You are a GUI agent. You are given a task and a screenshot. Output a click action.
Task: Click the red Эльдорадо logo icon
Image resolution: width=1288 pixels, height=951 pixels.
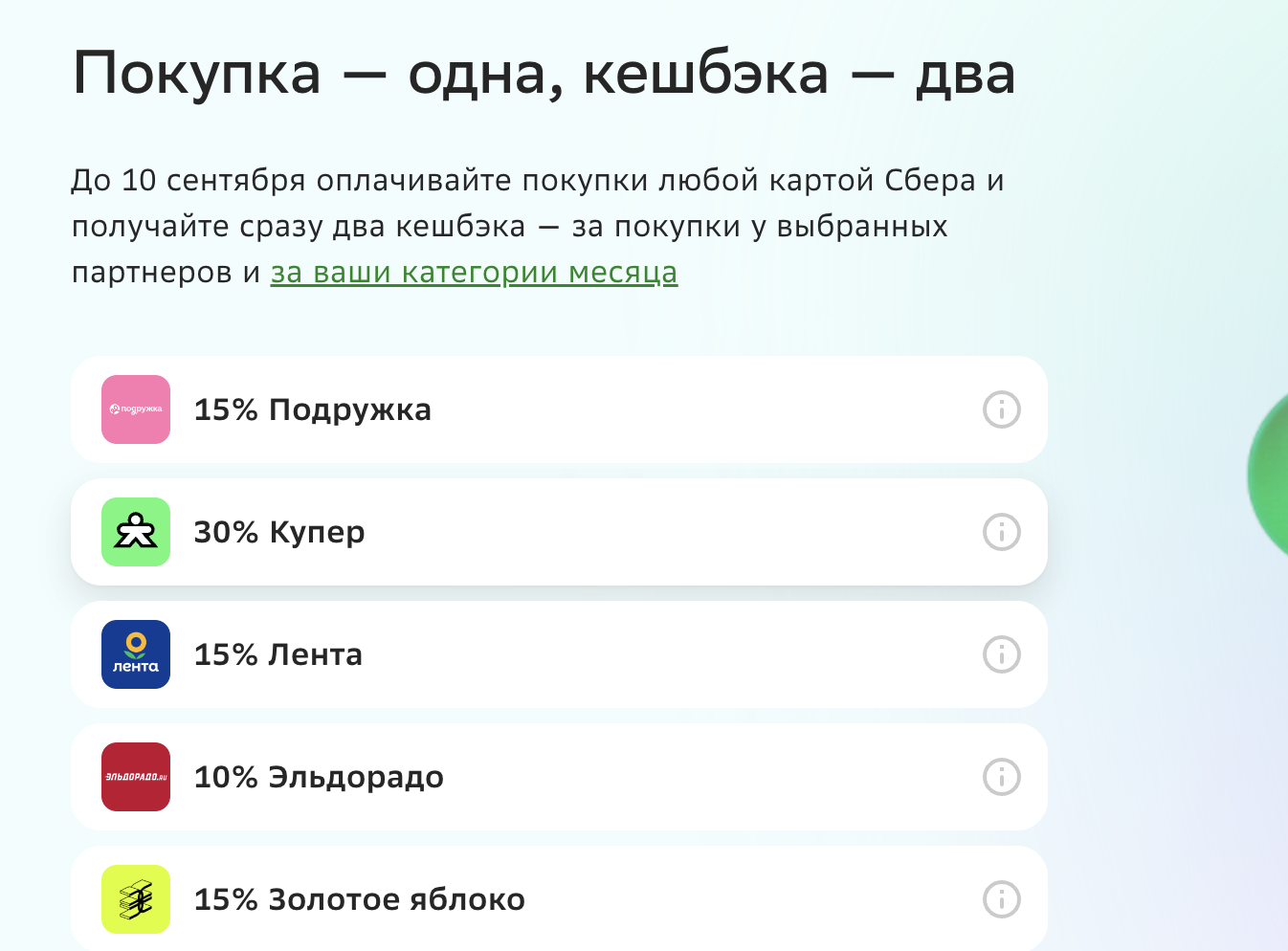[136, 777]
